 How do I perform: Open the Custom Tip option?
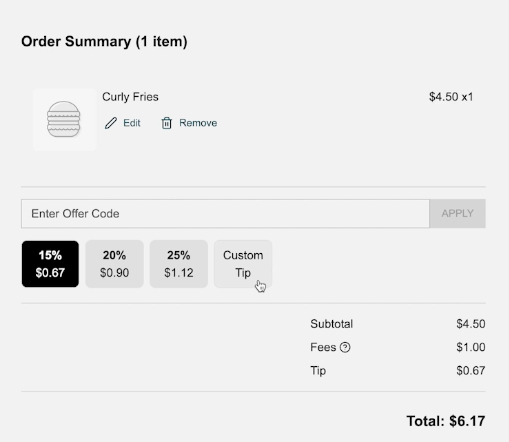(x=243, y=264)
